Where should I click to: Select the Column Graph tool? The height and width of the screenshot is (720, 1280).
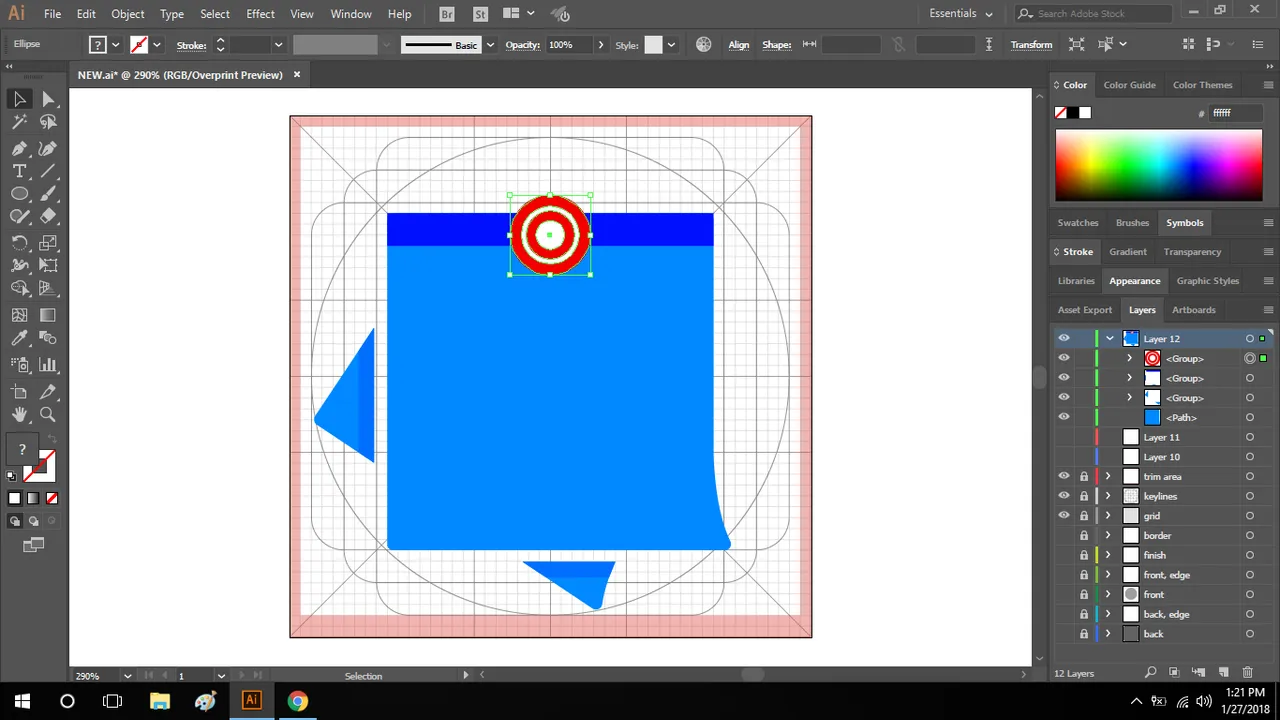click(x=48, y=365)
